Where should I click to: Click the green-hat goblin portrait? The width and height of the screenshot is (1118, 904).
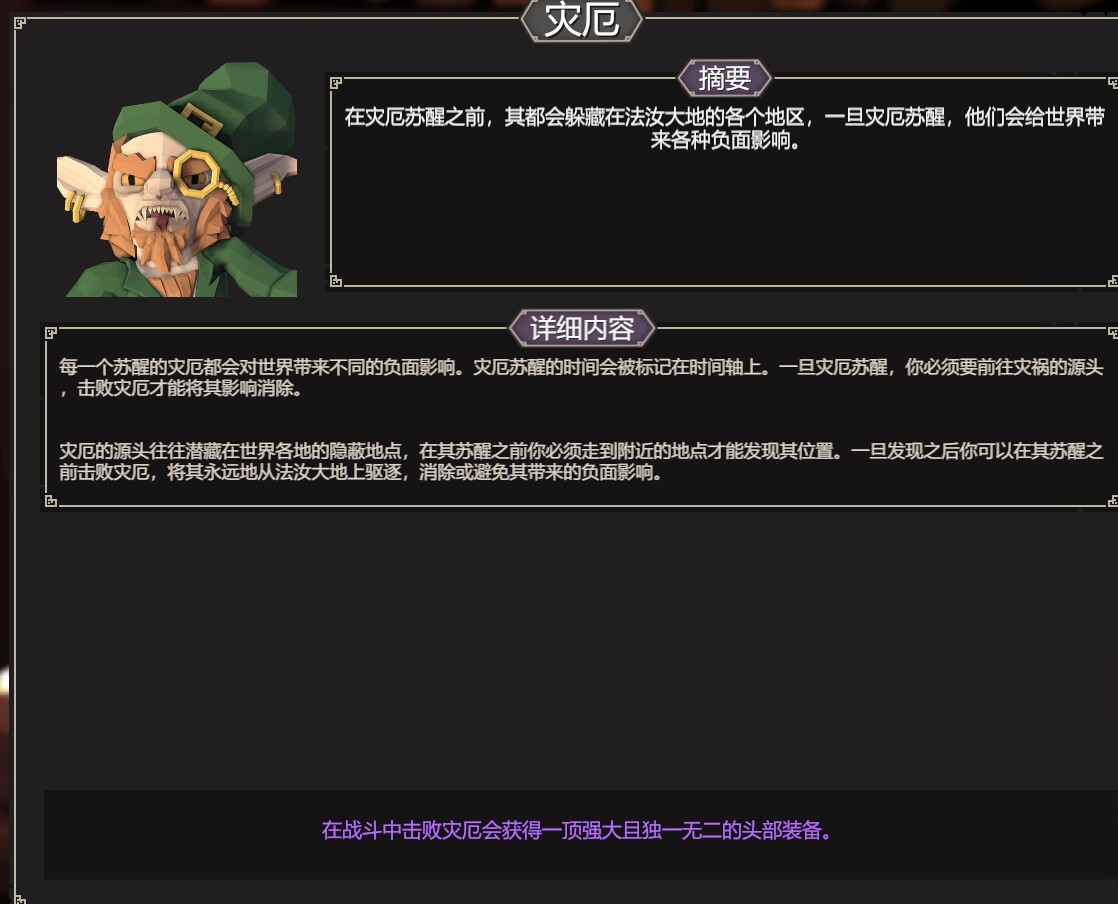coord(177,180)
